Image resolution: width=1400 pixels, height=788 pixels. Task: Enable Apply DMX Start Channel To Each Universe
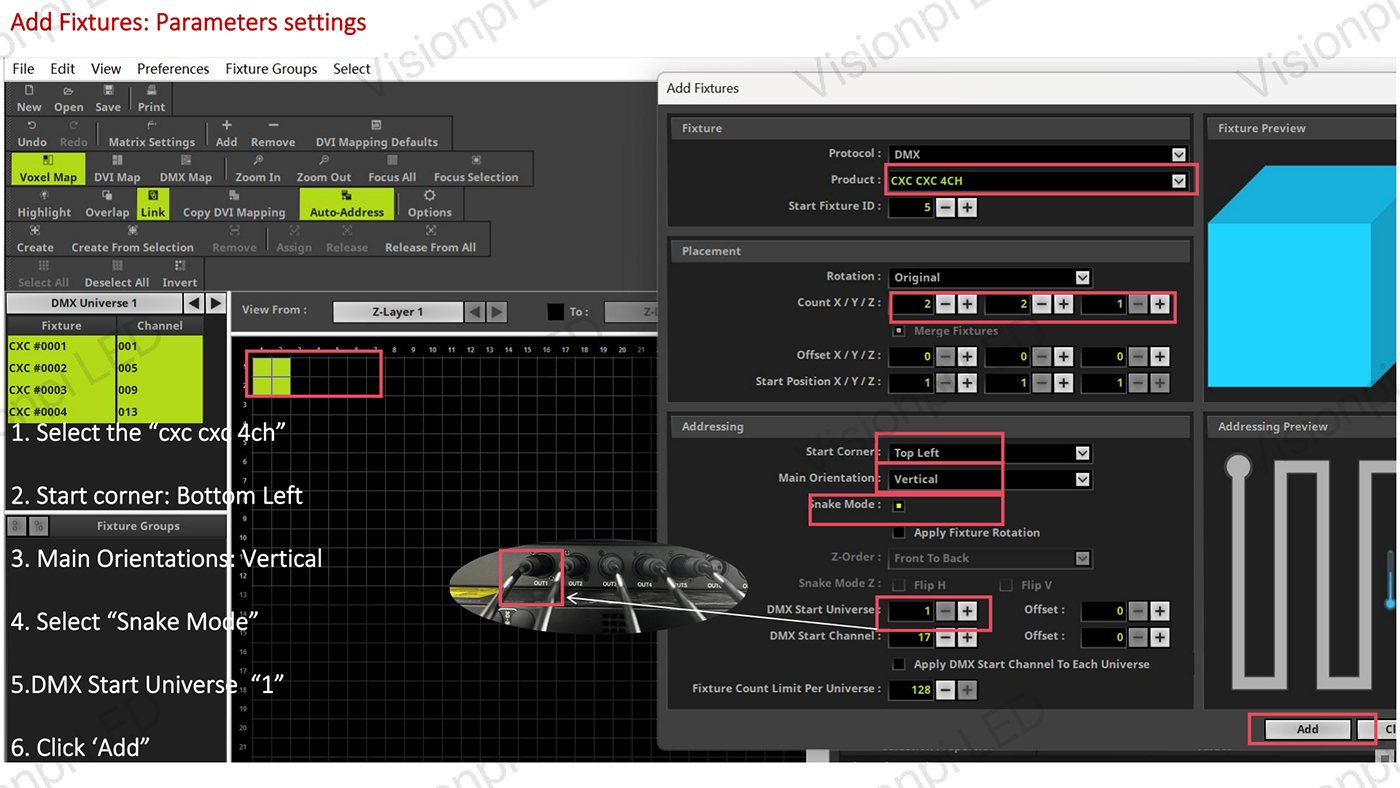(x=899, y=664)
